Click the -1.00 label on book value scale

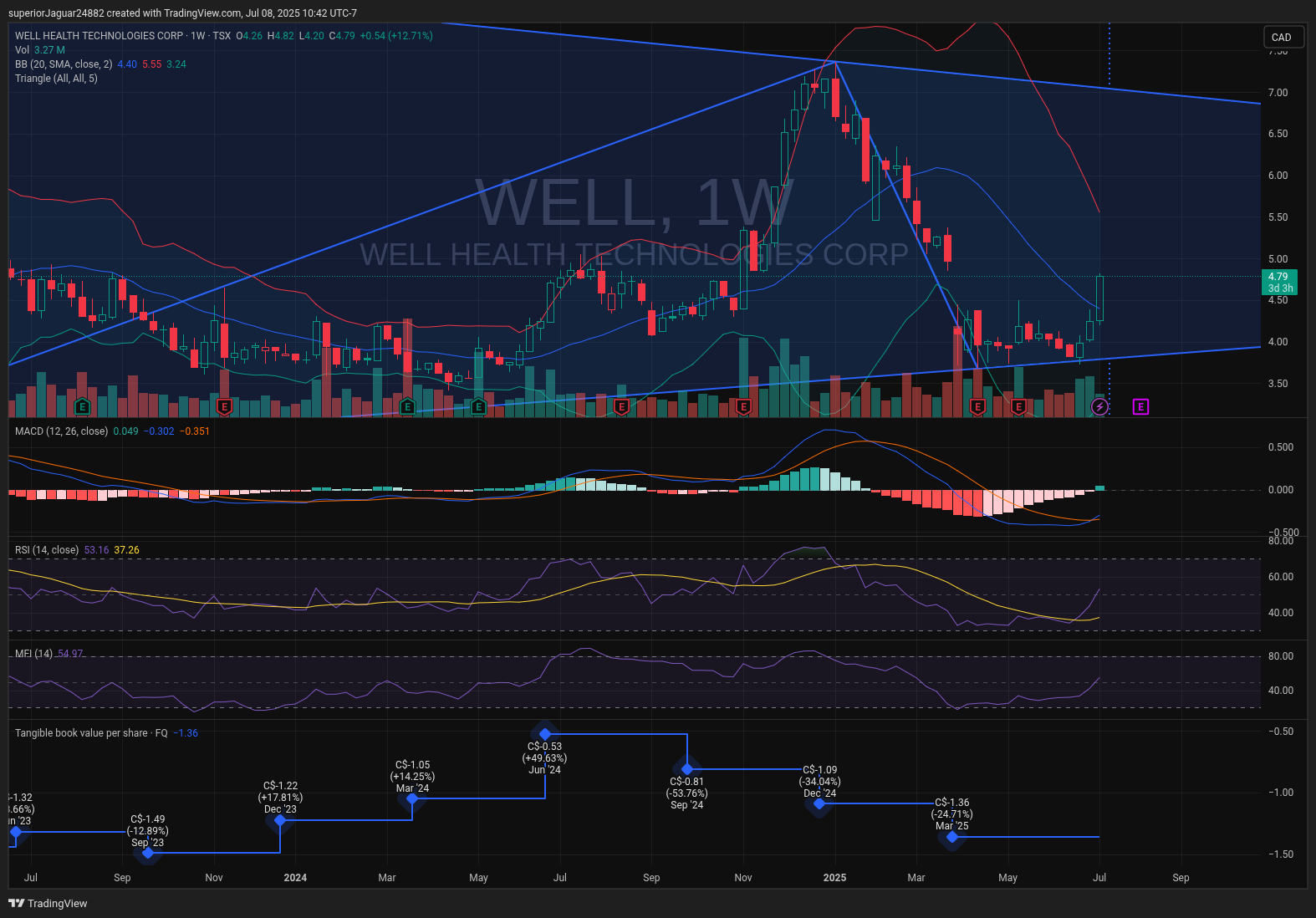(x=1280, y=793)
